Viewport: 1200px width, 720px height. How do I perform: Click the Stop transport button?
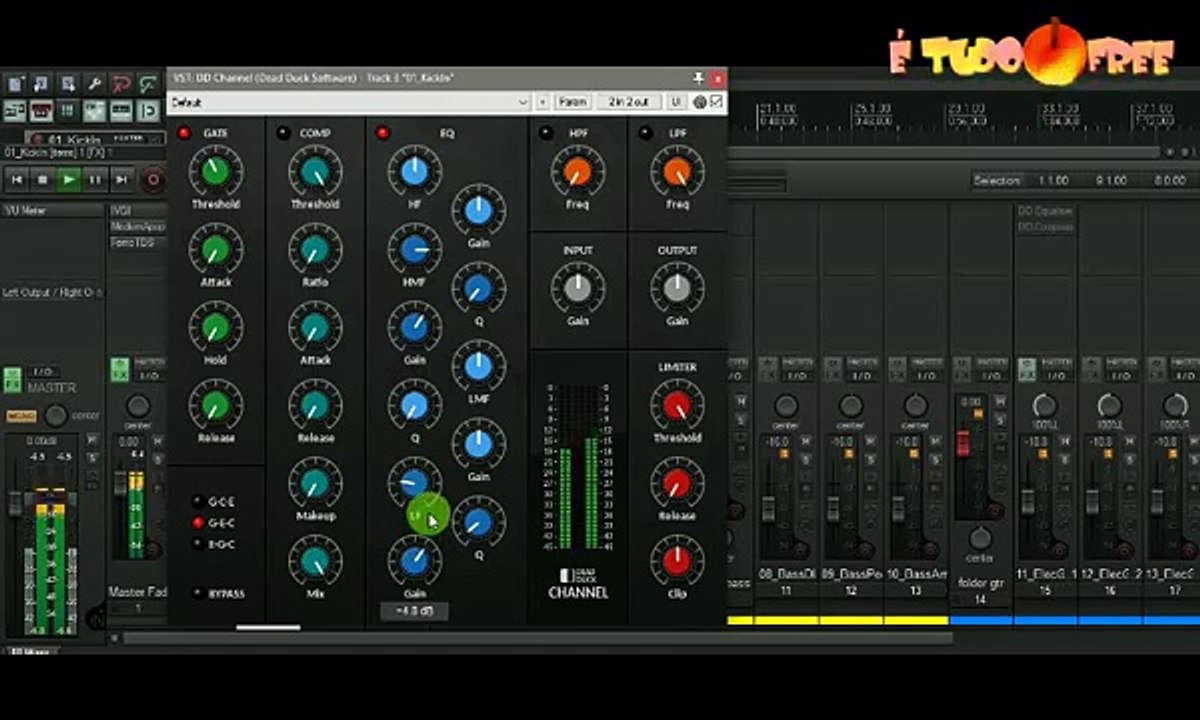point(42,180)
